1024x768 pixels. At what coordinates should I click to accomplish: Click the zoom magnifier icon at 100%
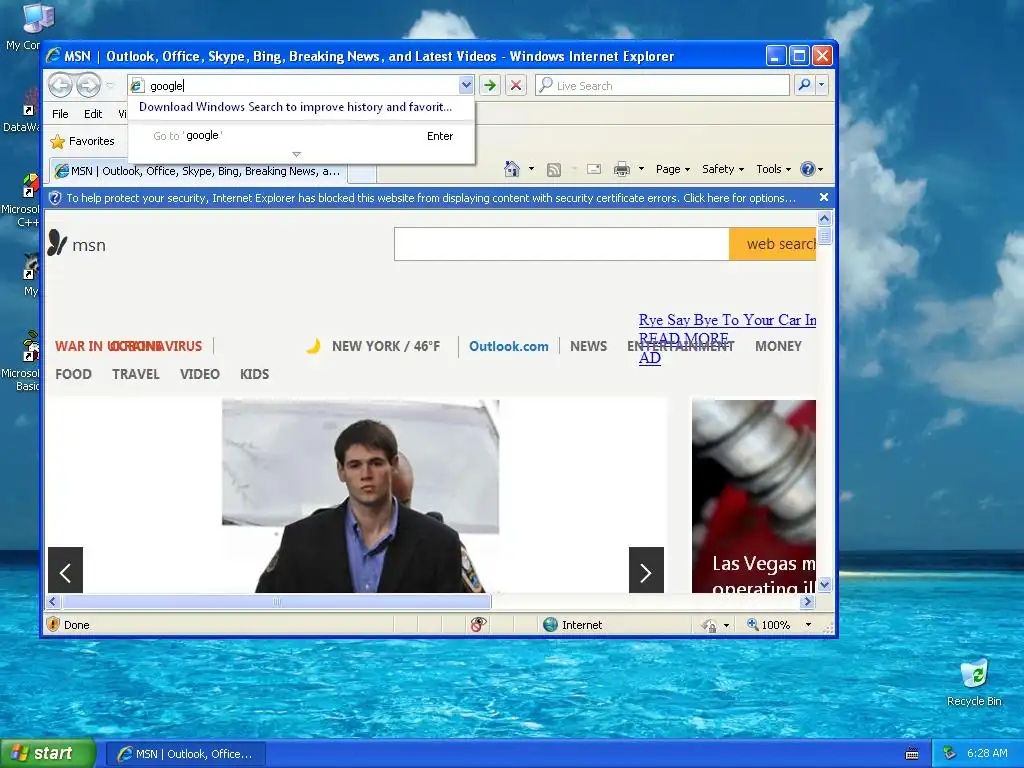752,624
